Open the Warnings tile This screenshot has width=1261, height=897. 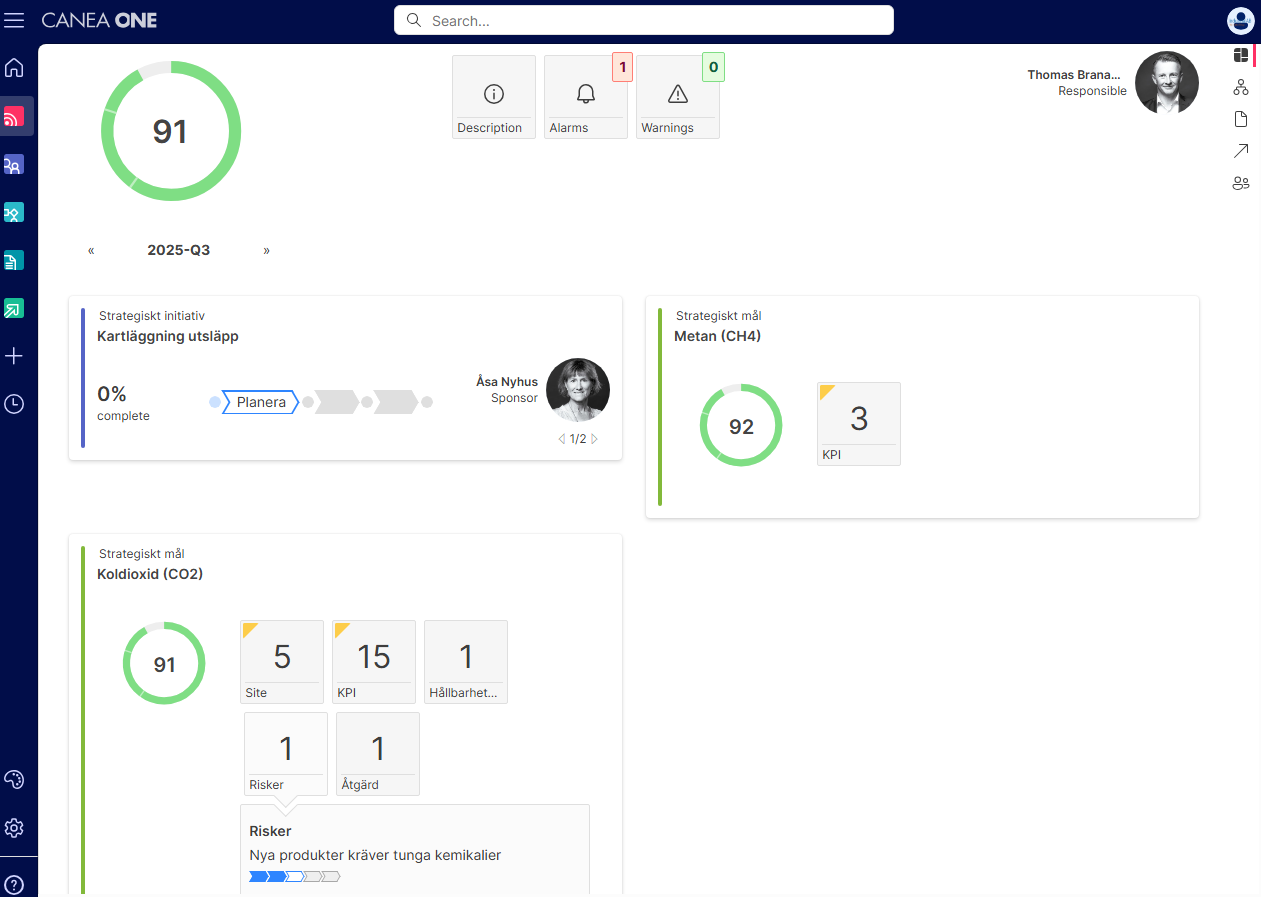678,97
